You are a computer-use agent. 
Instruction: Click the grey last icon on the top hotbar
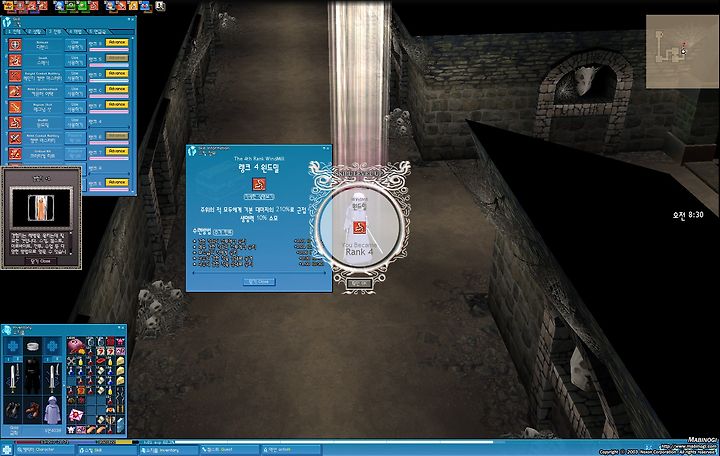point(160,6)
